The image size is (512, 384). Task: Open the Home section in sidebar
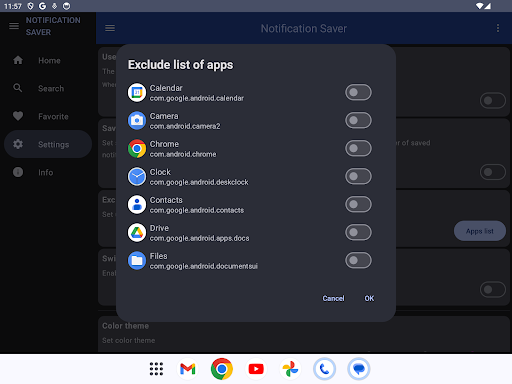pos(48,61)
